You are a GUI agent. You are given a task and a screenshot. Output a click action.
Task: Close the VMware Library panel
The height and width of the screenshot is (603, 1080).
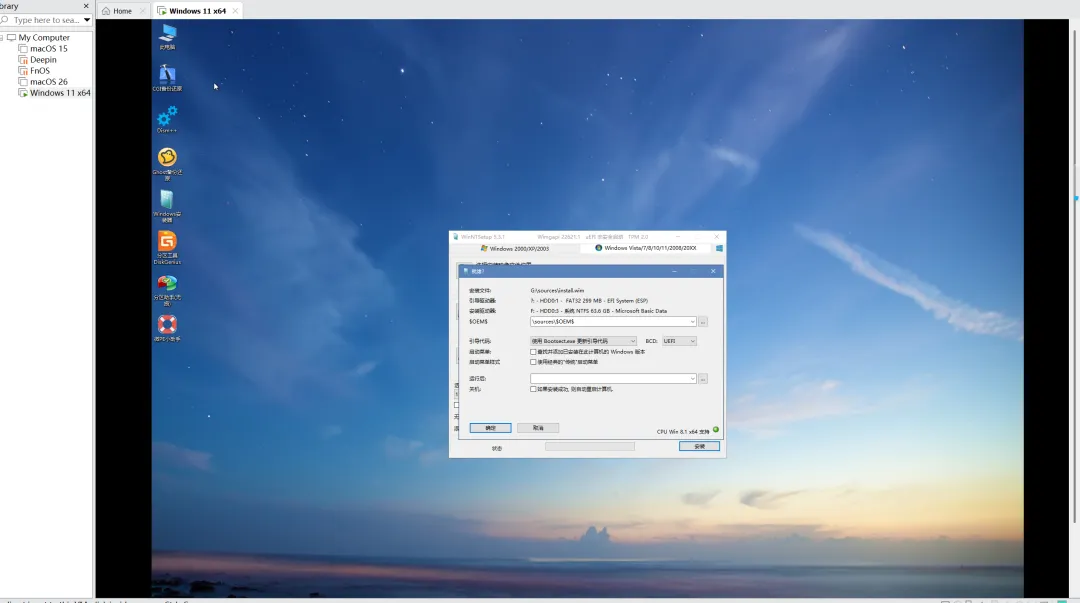pyautogui.click(x=86, y=6)
